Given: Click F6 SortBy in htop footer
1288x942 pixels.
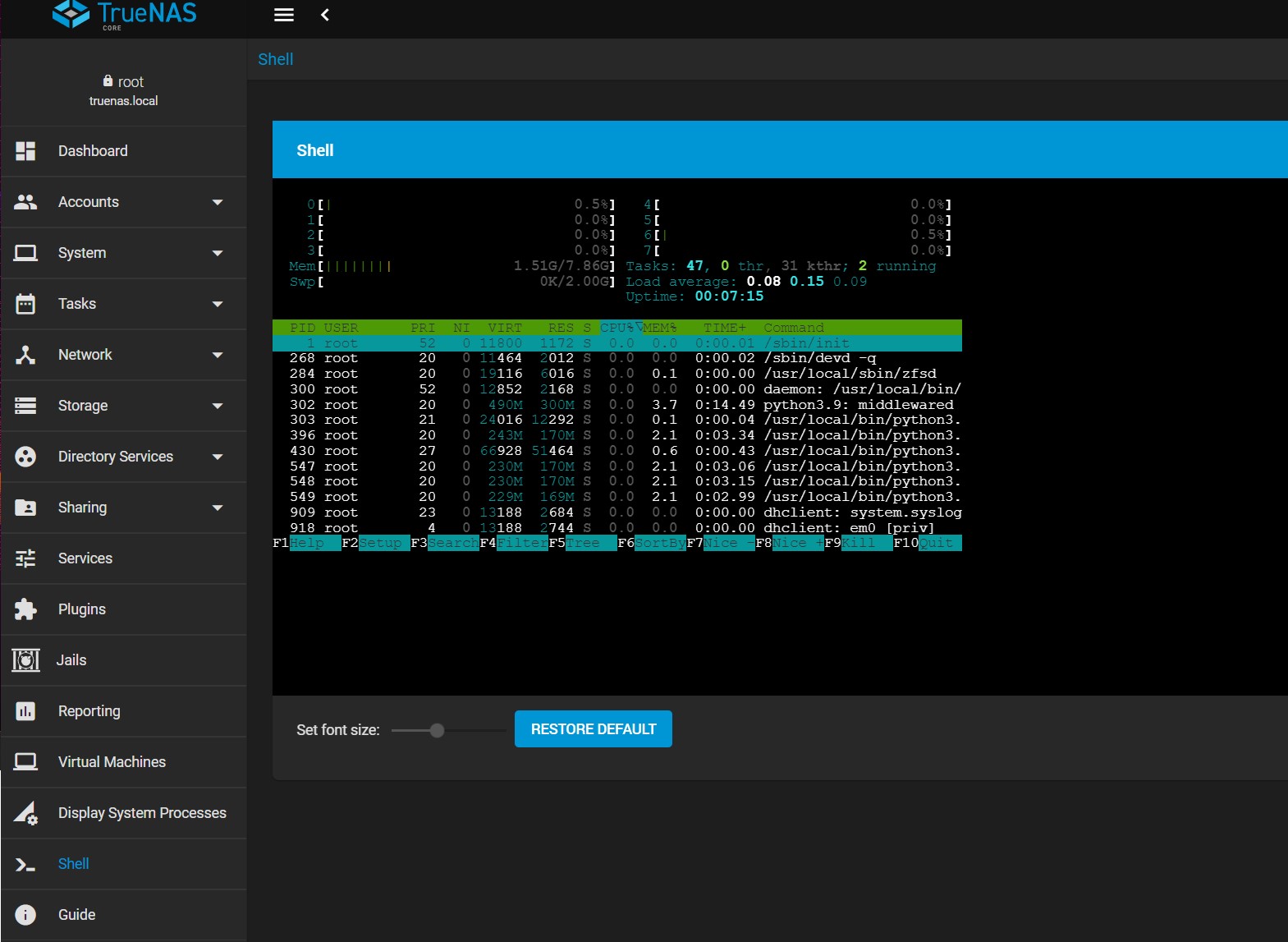Looking at the screenshot, I should pyautogui.click(x=652, y=543).
